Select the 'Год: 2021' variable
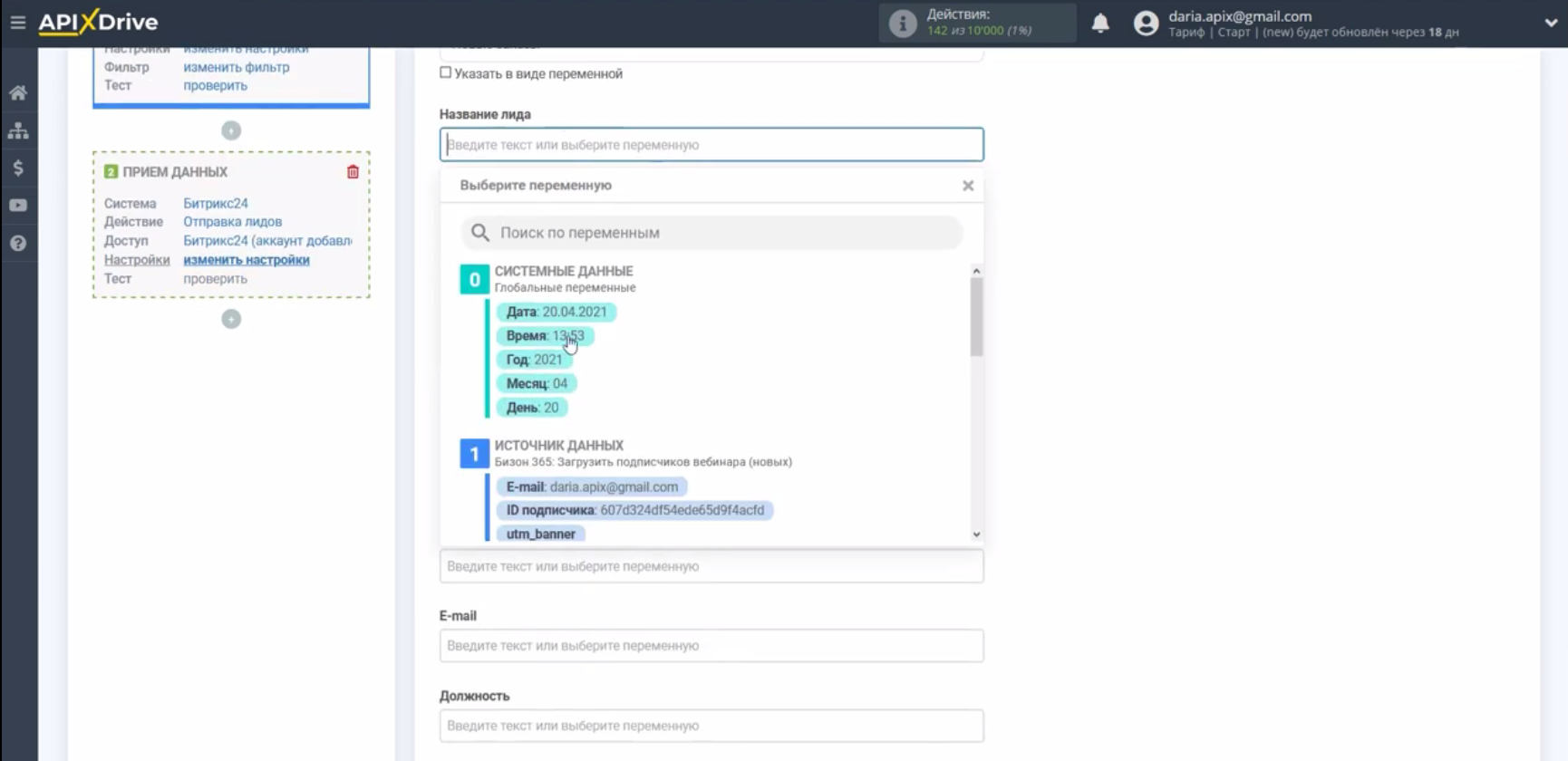 pyautogui.click(x=534, y=360)
